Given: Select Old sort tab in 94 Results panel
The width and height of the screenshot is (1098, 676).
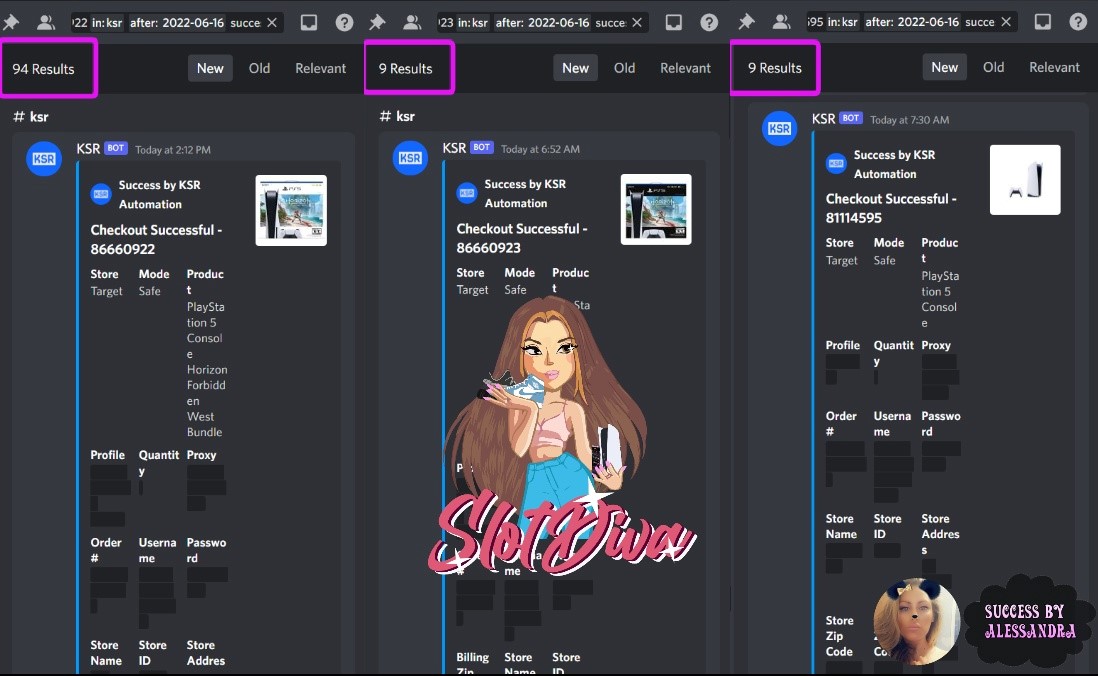Looking at the screenshot, I should (259, 68).
